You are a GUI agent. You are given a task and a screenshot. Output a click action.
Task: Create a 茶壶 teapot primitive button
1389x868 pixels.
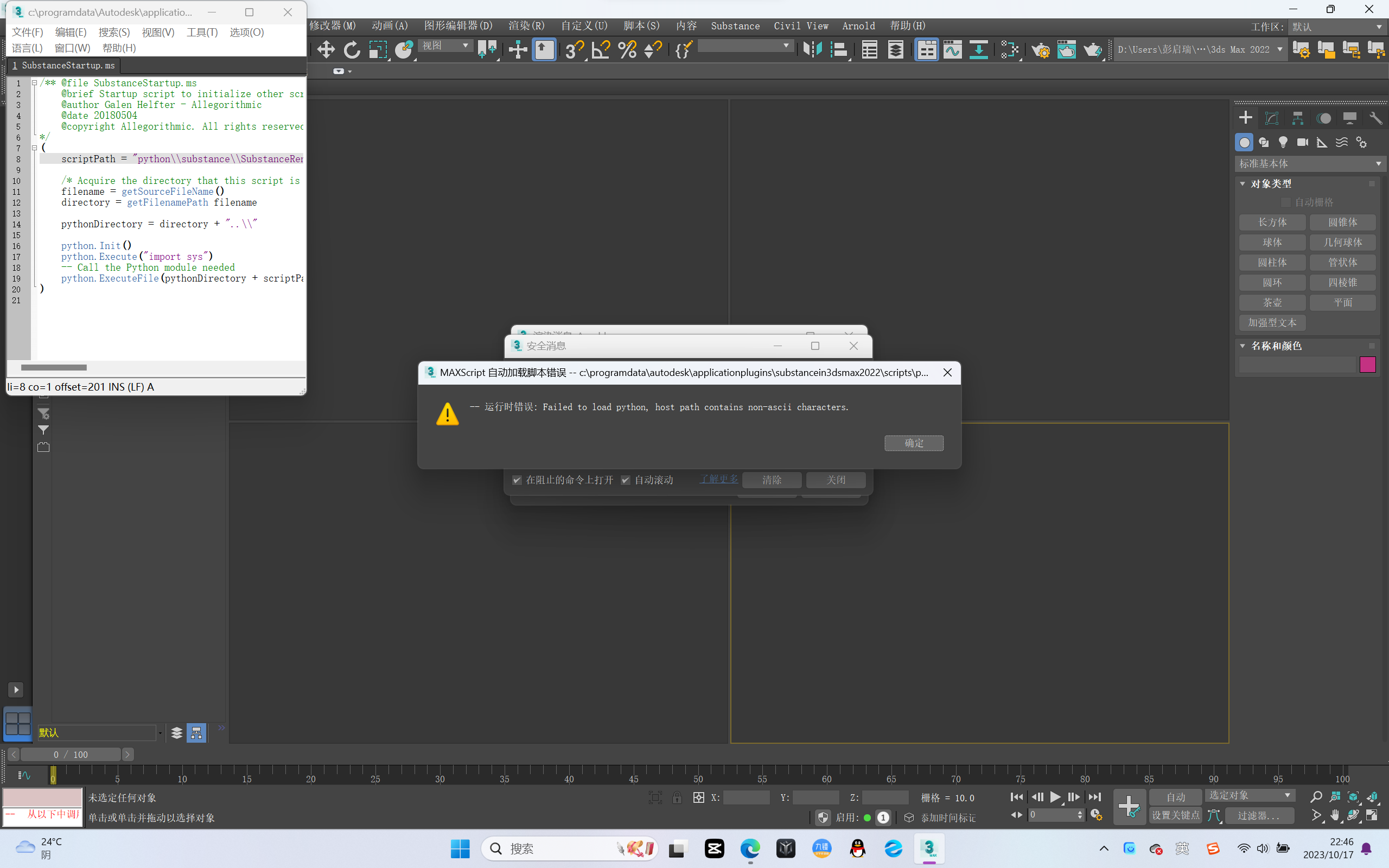pyautogui.click(x=1272, y=303)
